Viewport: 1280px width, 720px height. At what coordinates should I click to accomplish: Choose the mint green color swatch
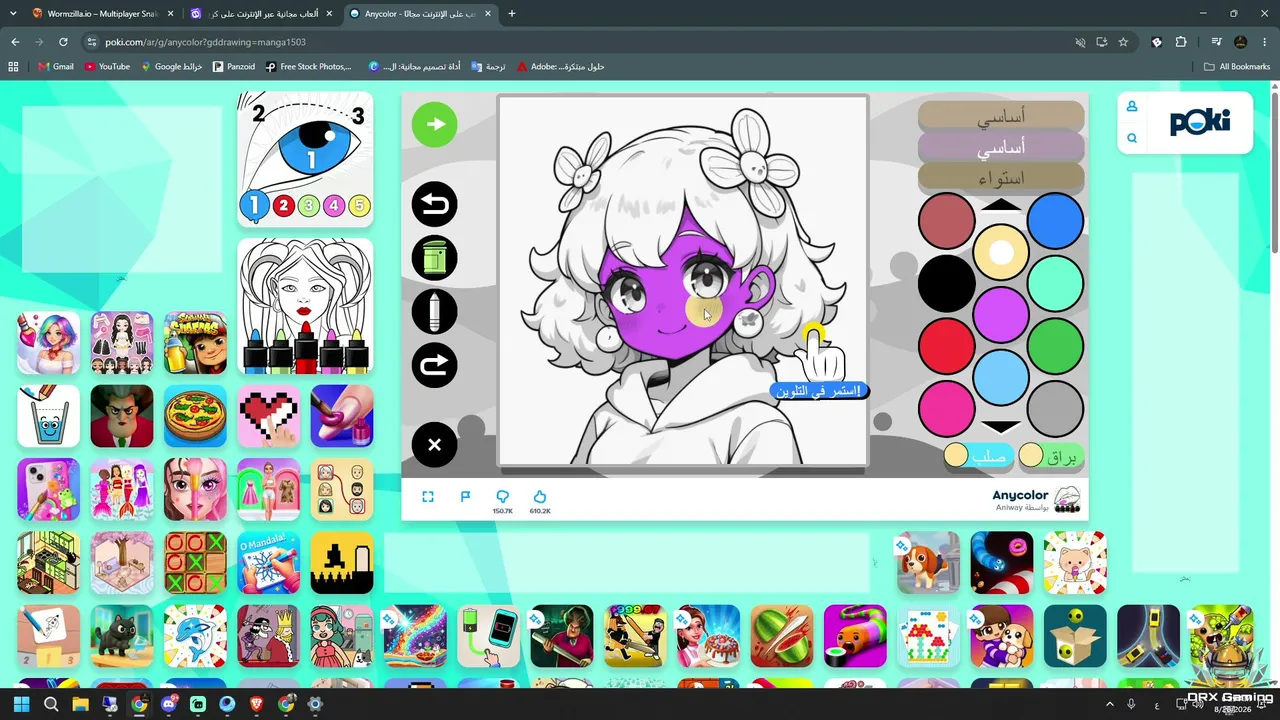1055,284
